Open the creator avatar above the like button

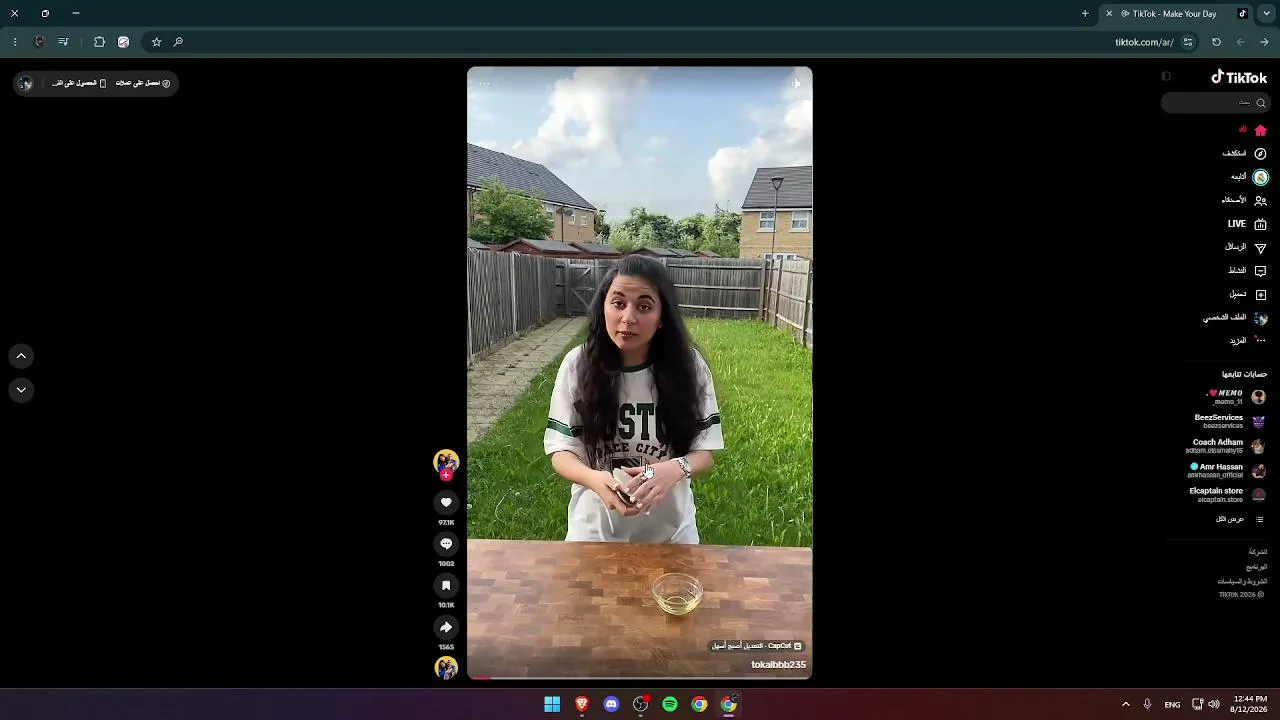tap(446, 461)
